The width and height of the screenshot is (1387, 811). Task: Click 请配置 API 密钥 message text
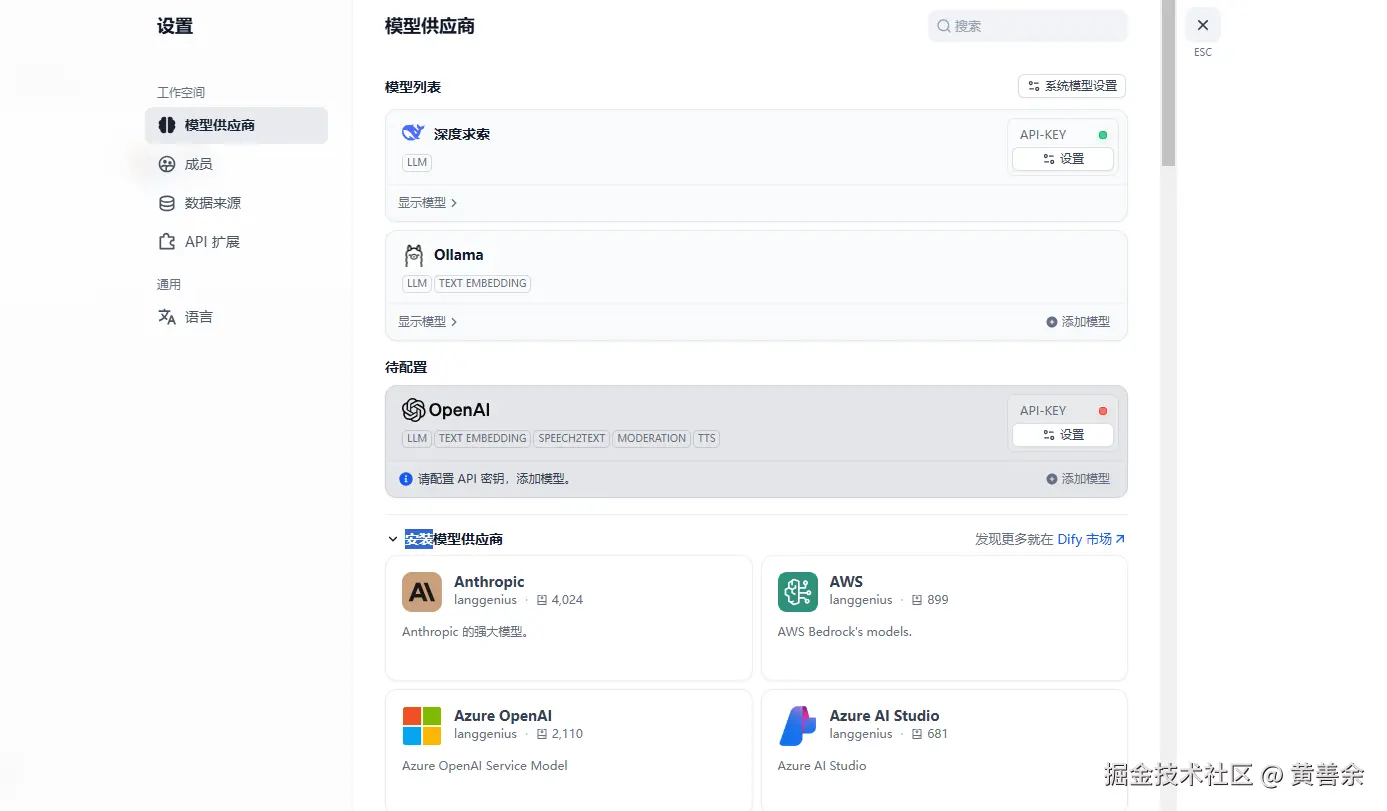pyautogui.click(x=494, y=479)
